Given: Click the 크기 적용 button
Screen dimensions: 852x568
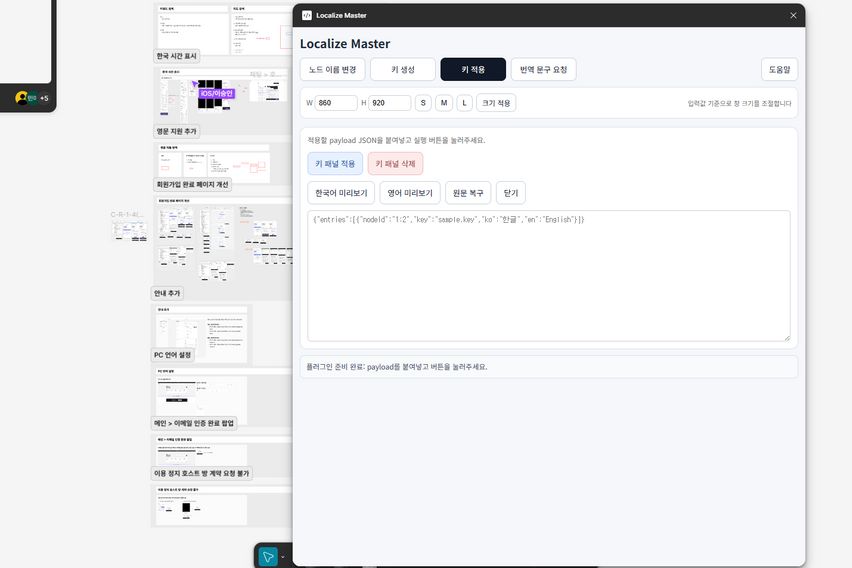Looking at the screenshot, I should [x=496, y=103].
